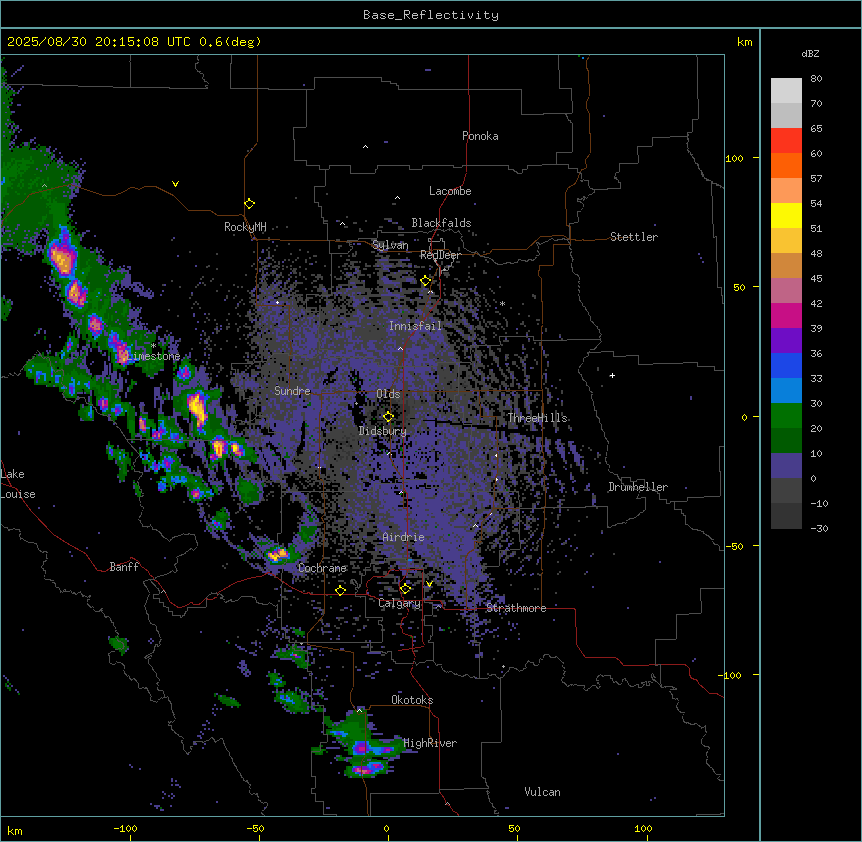The image size is (862, 842).
Task: Select the 70–80 dBZ light gray swatch
Action: (x=786, y=90)
